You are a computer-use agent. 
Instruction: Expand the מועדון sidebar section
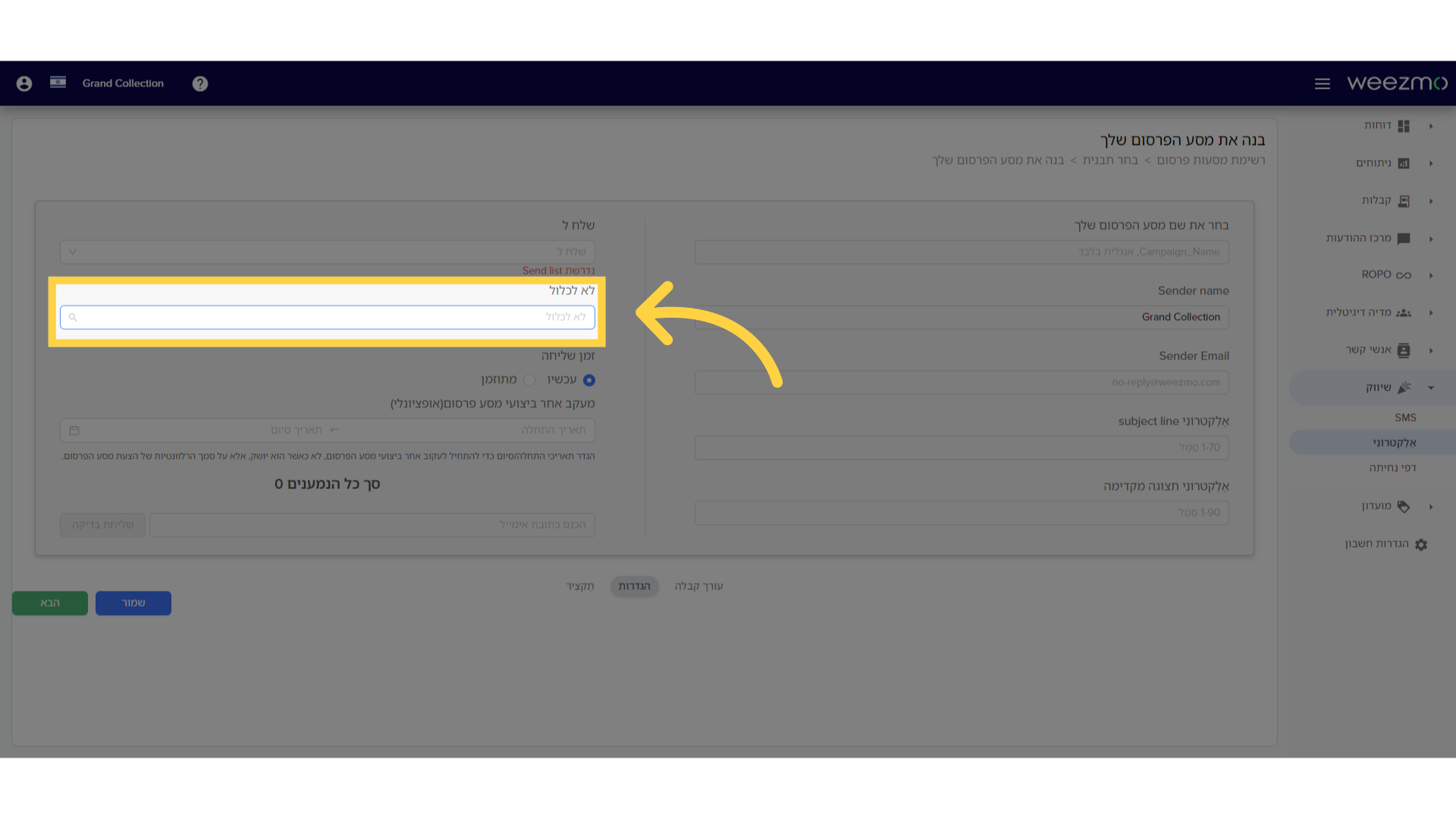(1431, 507)
